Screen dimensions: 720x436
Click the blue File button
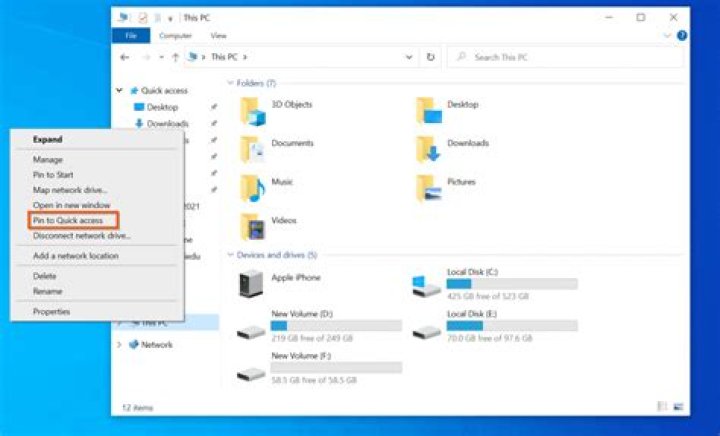130,35
